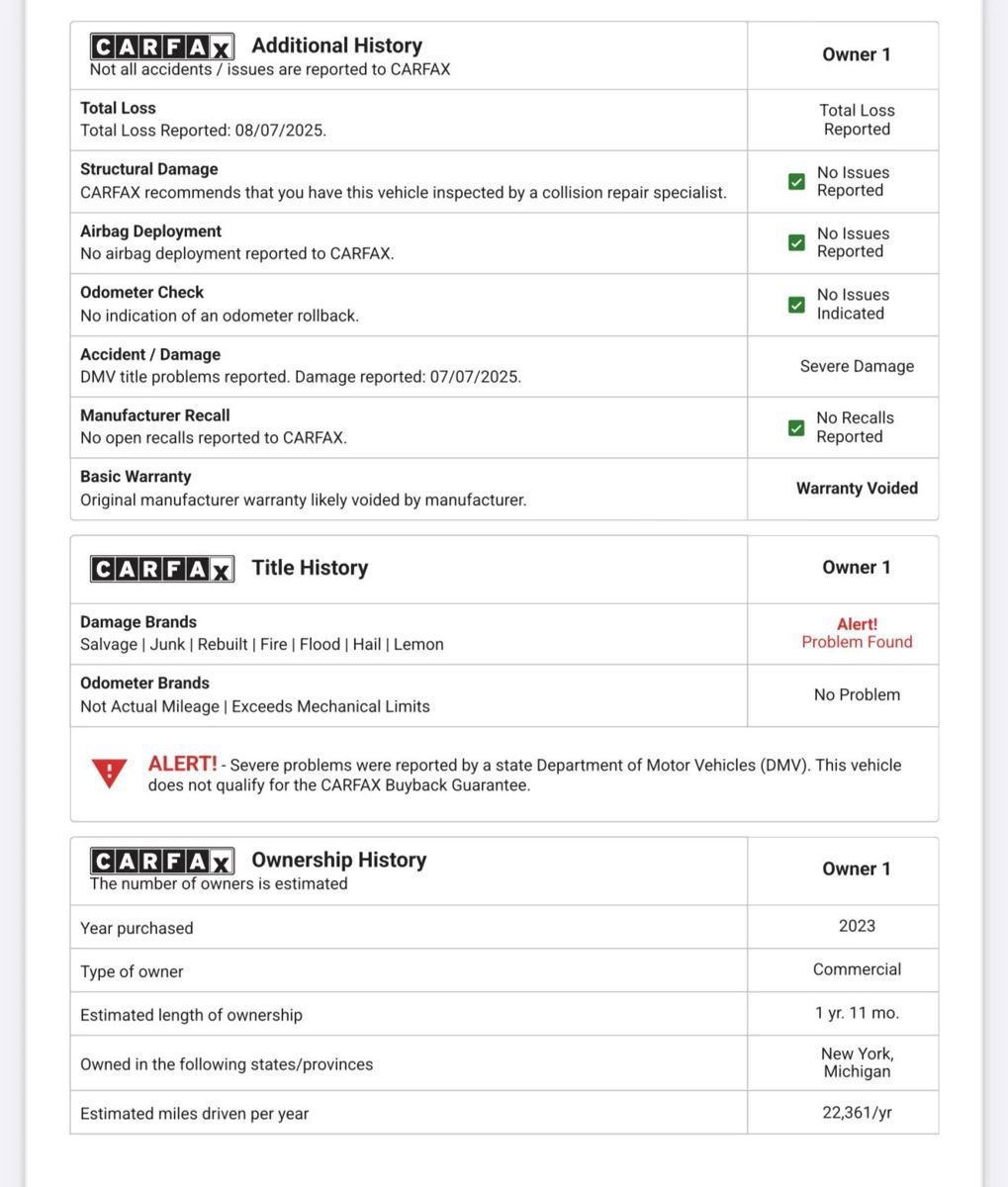This screenshot has width=1008, height=1187.
Task: Click the Airbag Deployment green check mark
Action: pyautogui.click(x=796, y=242)
